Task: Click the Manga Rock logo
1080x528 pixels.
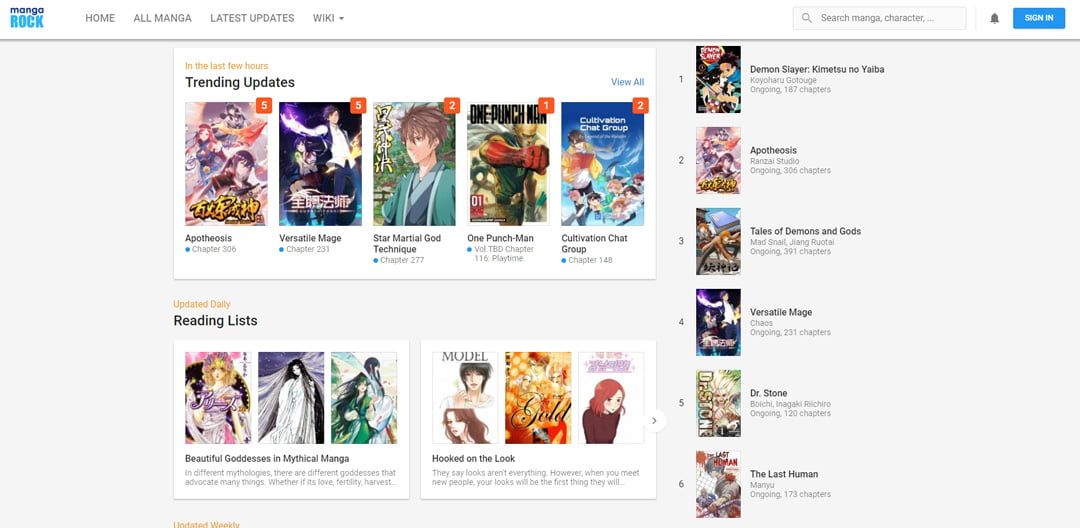Action: pos(27,18)
